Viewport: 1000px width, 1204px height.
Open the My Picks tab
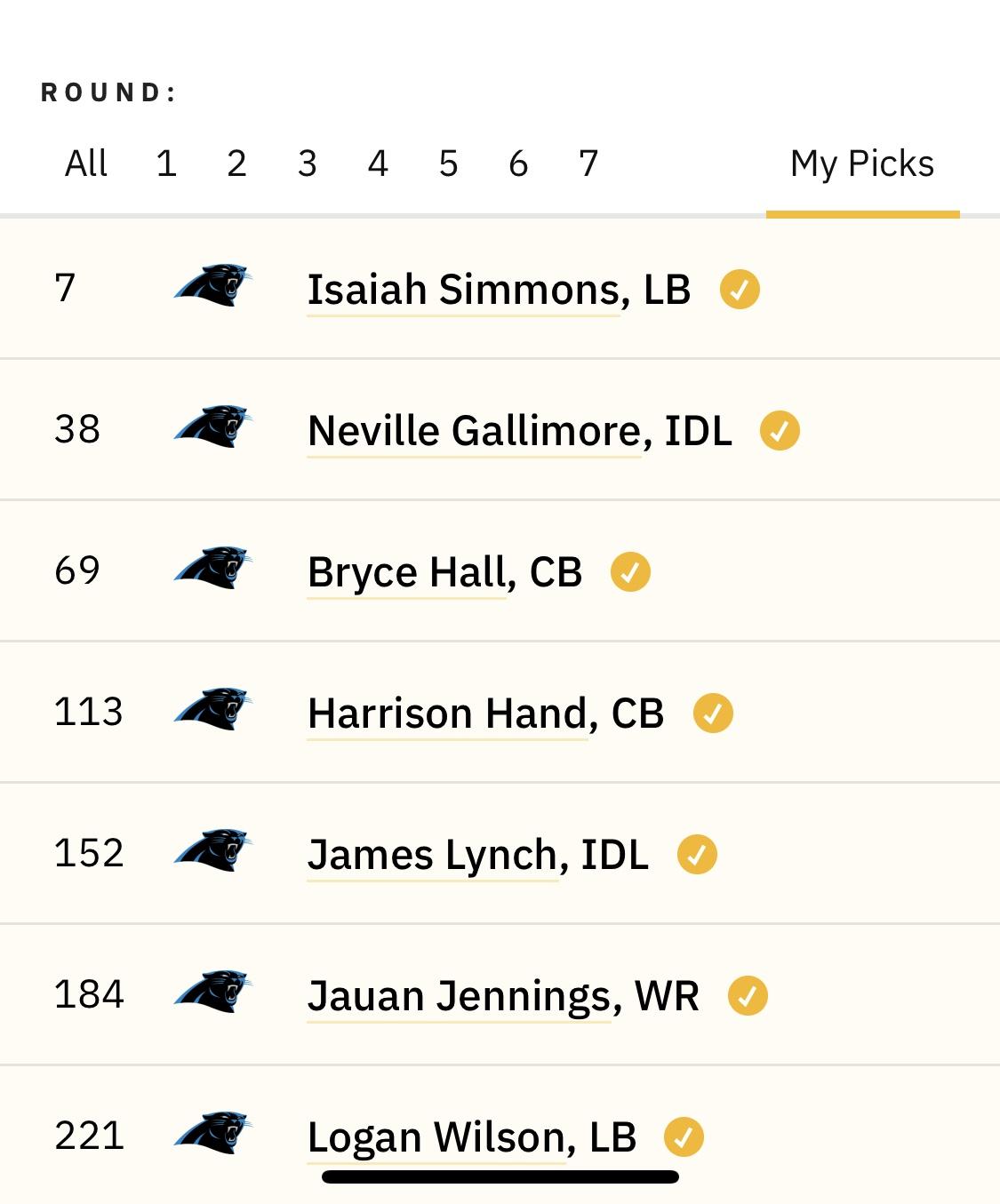pos(862,164)
